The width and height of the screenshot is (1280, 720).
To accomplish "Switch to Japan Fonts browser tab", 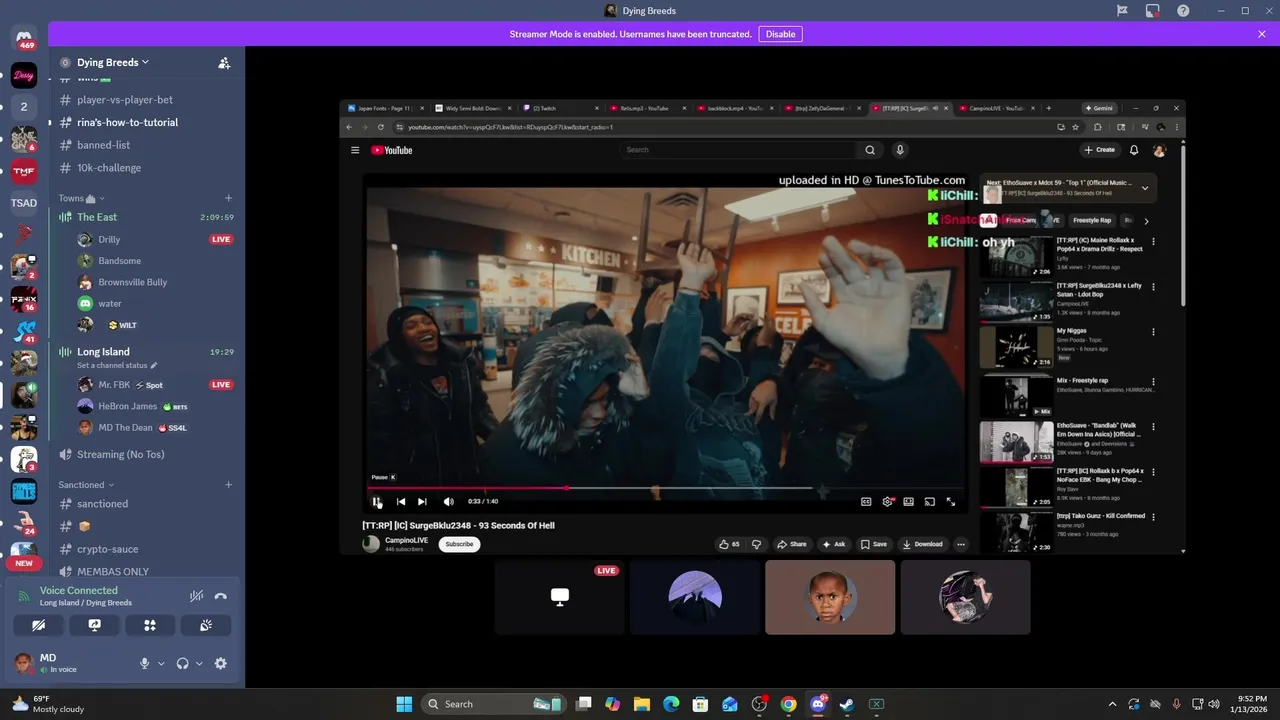I will coord(385,108).
